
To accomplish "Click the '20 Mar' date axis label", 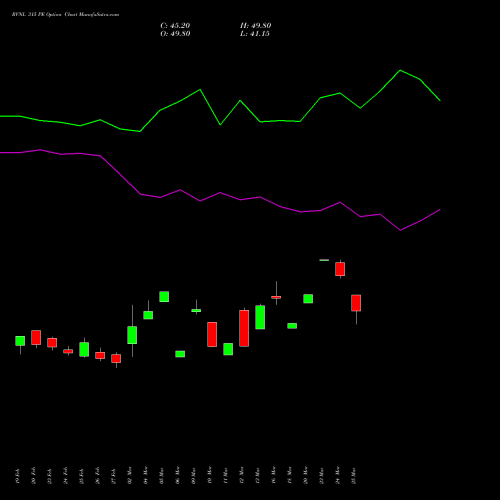I will pyautogui.click(x=306, y=475).
